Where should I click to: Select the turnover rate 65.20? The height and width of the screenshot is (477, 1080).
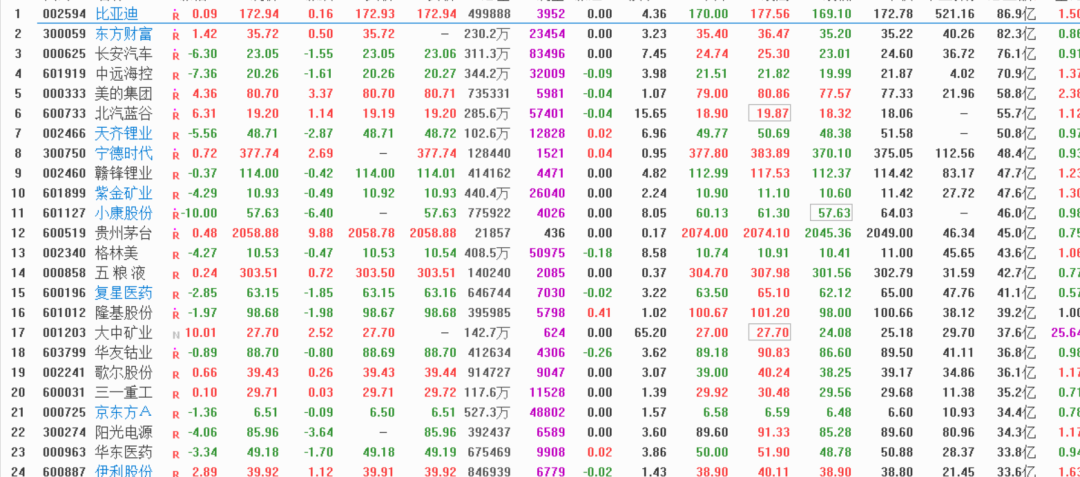[650, 333]
